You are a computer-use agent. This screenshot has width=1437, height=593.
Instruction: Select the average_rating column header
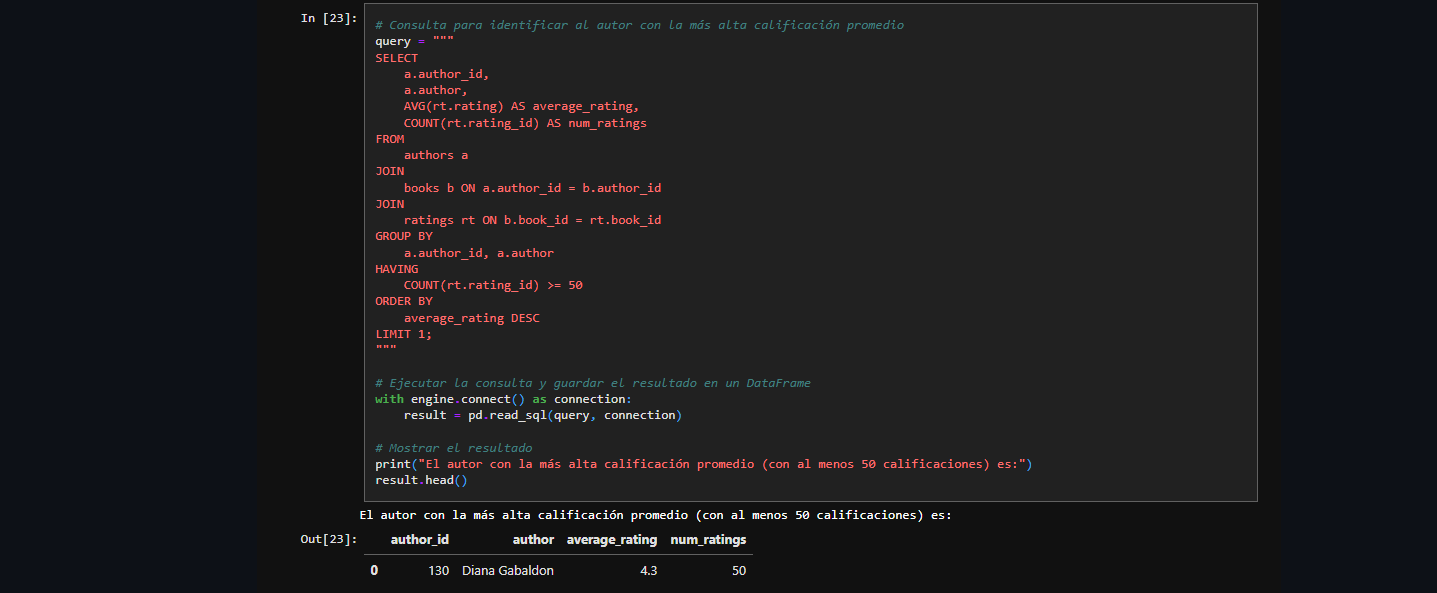(612, 539)
